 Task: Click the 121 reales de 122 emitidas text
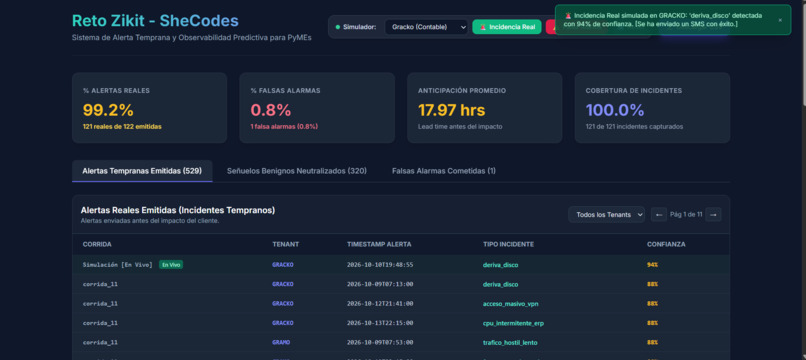(x=122, y=127)
